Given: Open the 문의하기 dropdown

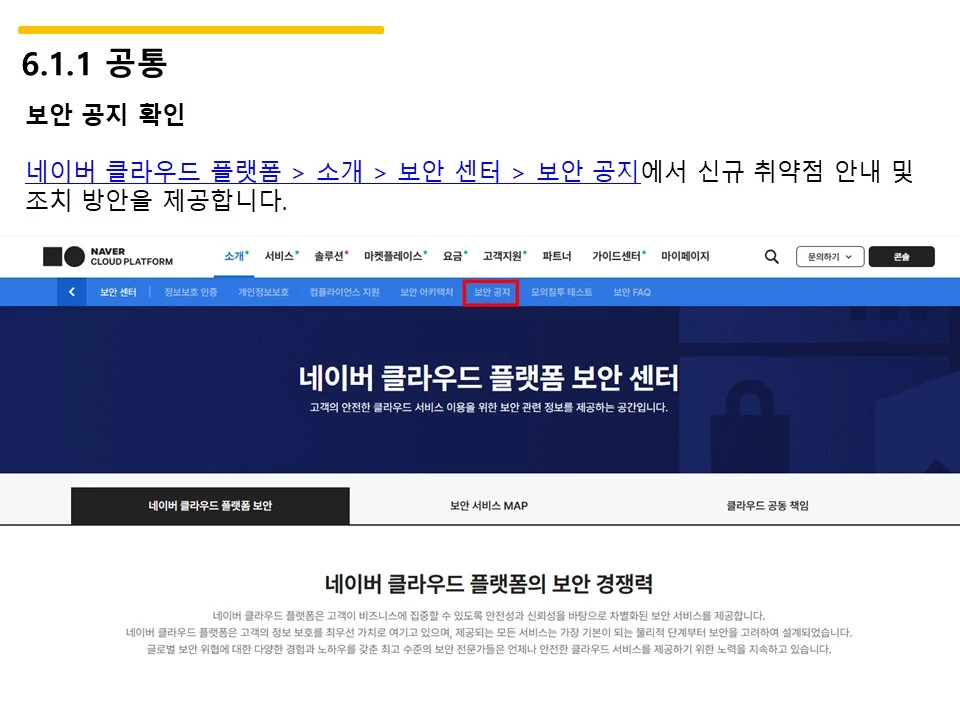Looking at the screenshot, I should pos(831,256).
